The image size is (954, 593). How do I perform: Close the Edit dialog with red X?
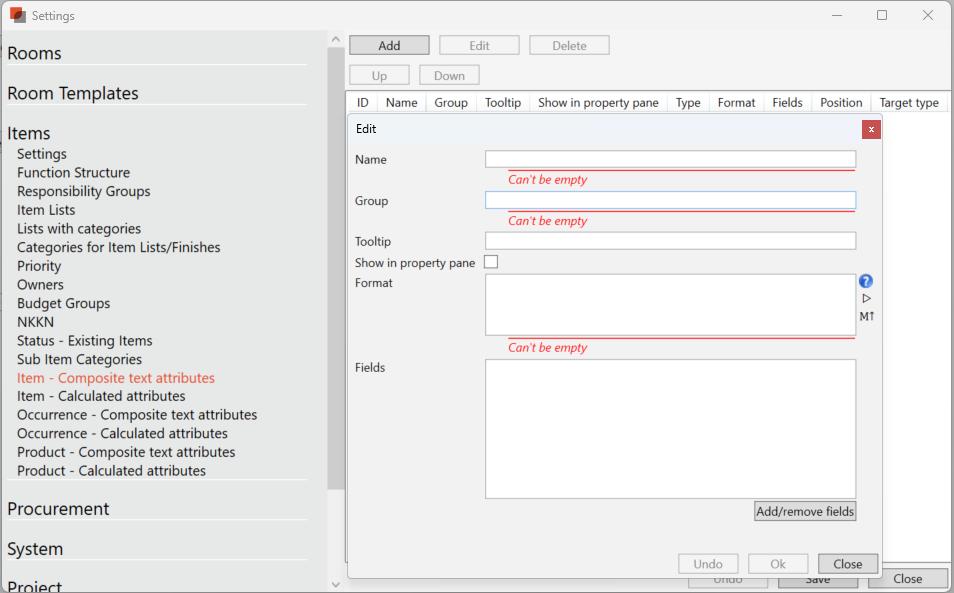point(871,129)
